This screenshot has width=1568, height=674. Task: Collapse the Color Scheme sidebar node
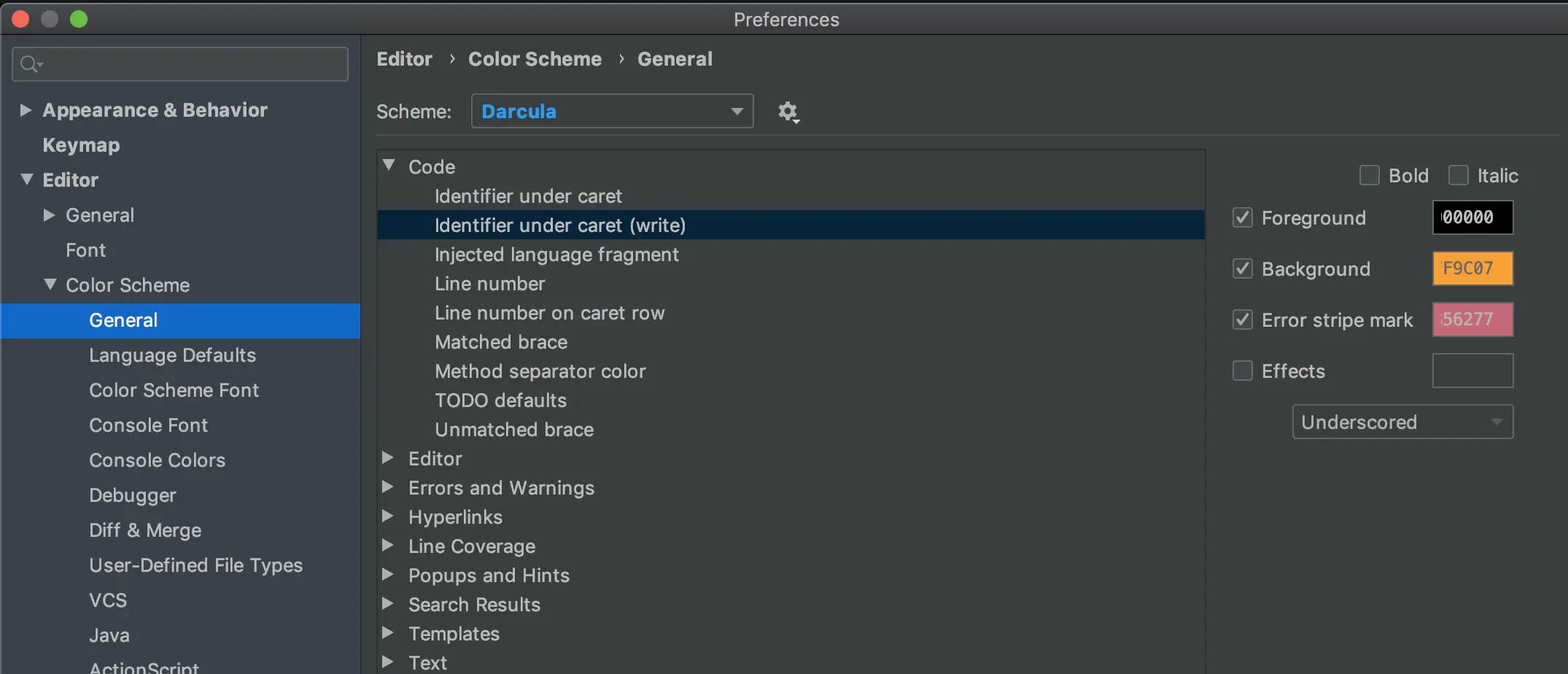[50, 284]
